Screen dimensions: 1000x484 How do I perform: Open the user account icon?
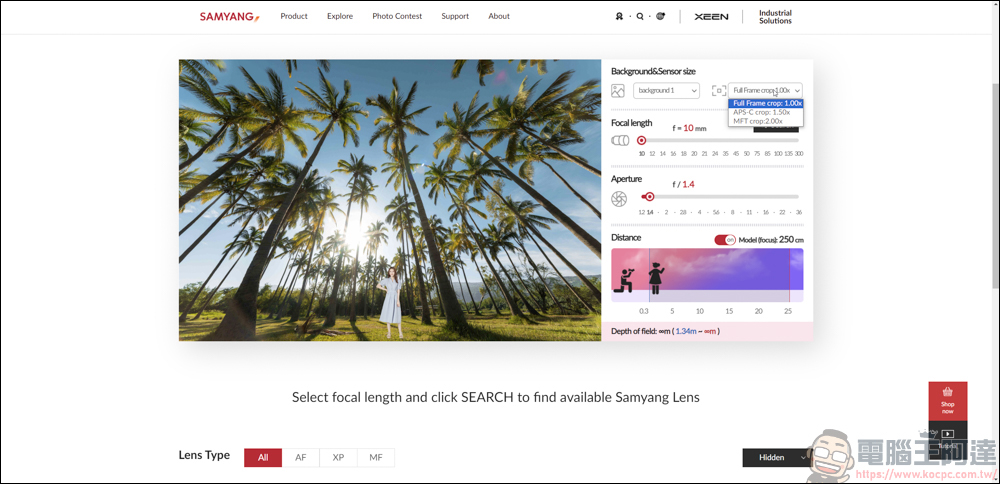pyautogui.click(x=619, y=17)
